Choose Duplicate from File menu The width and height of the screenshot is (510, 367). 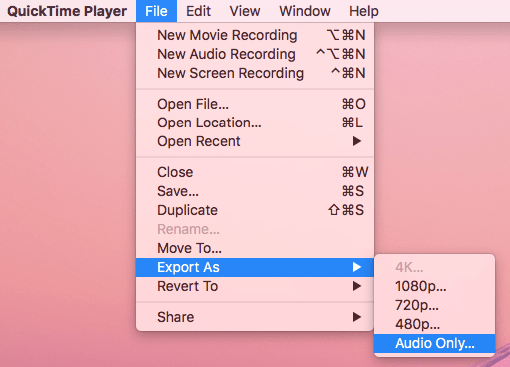(255, 210)
